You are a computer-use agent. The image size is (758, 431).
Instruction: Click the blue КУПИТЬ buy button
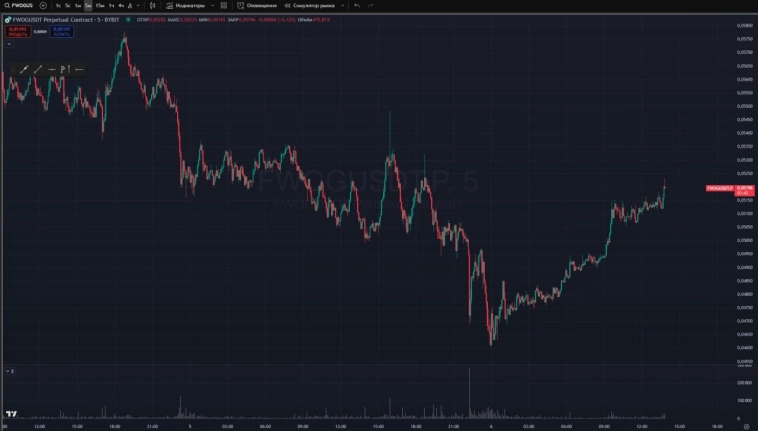point(61,31)
